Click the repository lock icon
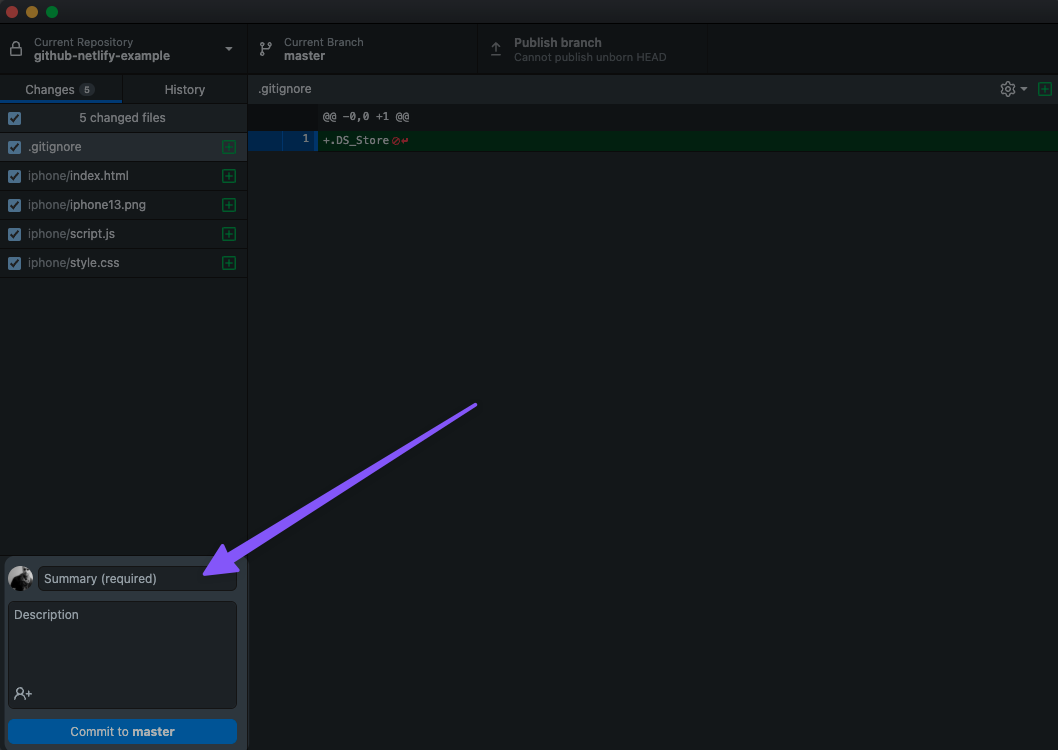 [x=16, y=49]
